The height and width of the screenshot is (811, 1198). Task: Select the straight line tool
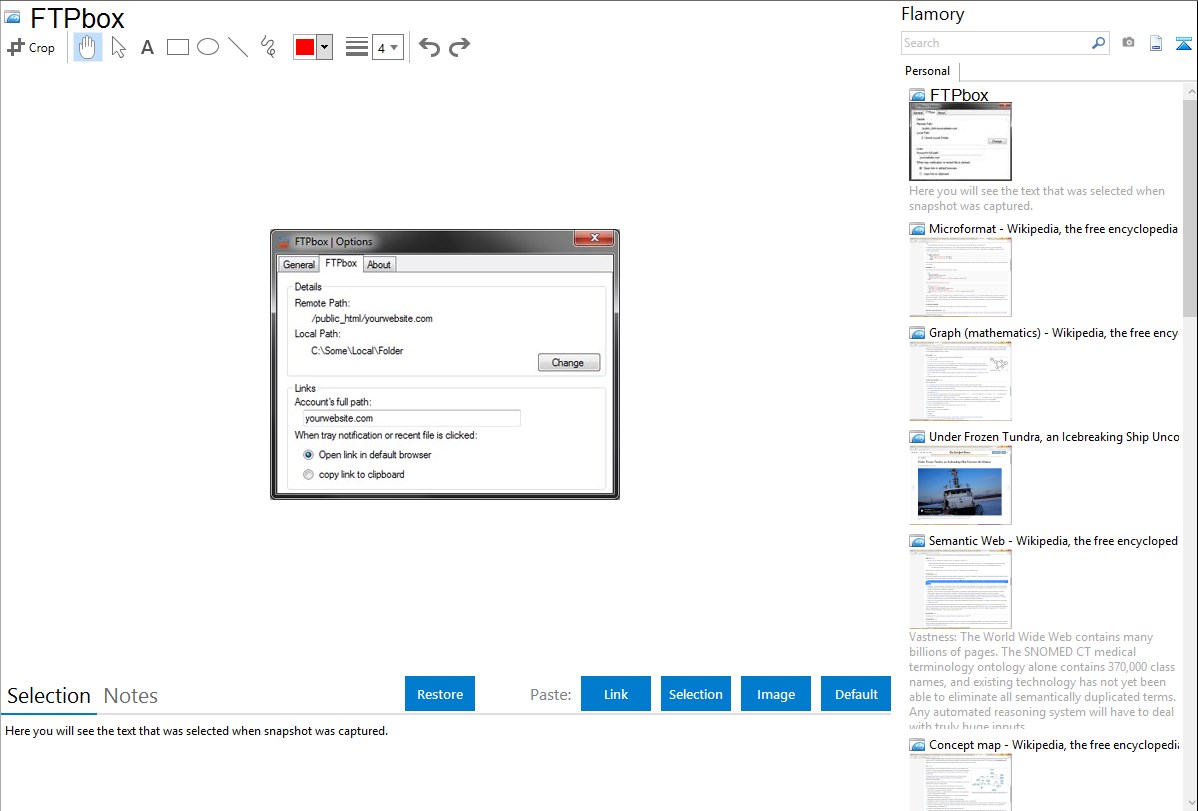click(238, 47)
